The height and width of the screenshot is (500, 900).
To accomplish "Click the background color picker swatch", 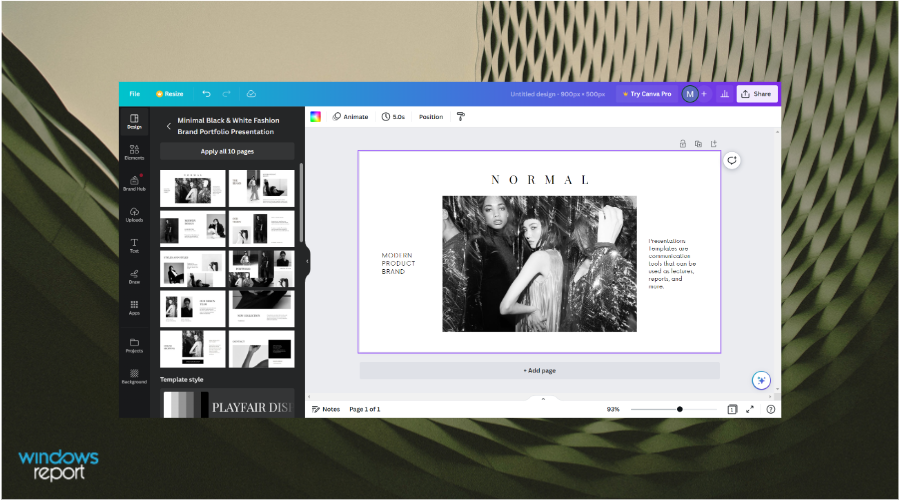I will tap(315, 117).
